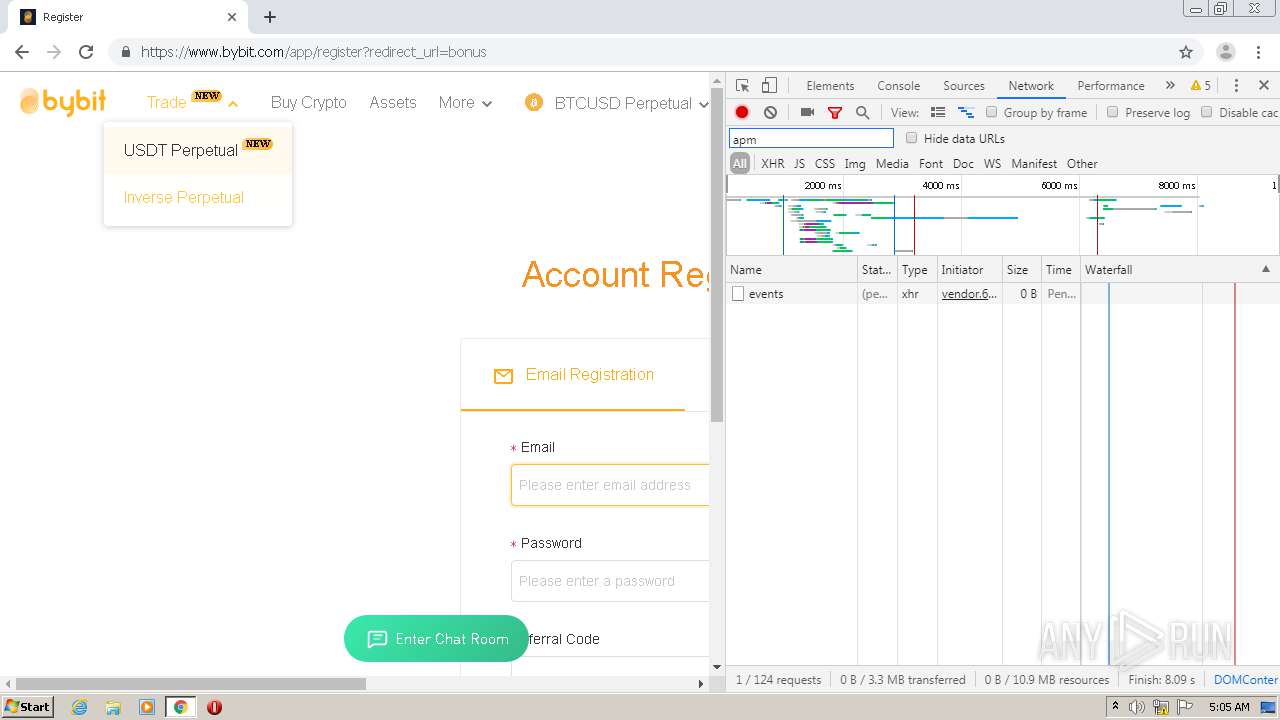Filter requests by WS type
The height and width of the screenshot is (720, 1280).
992,163
